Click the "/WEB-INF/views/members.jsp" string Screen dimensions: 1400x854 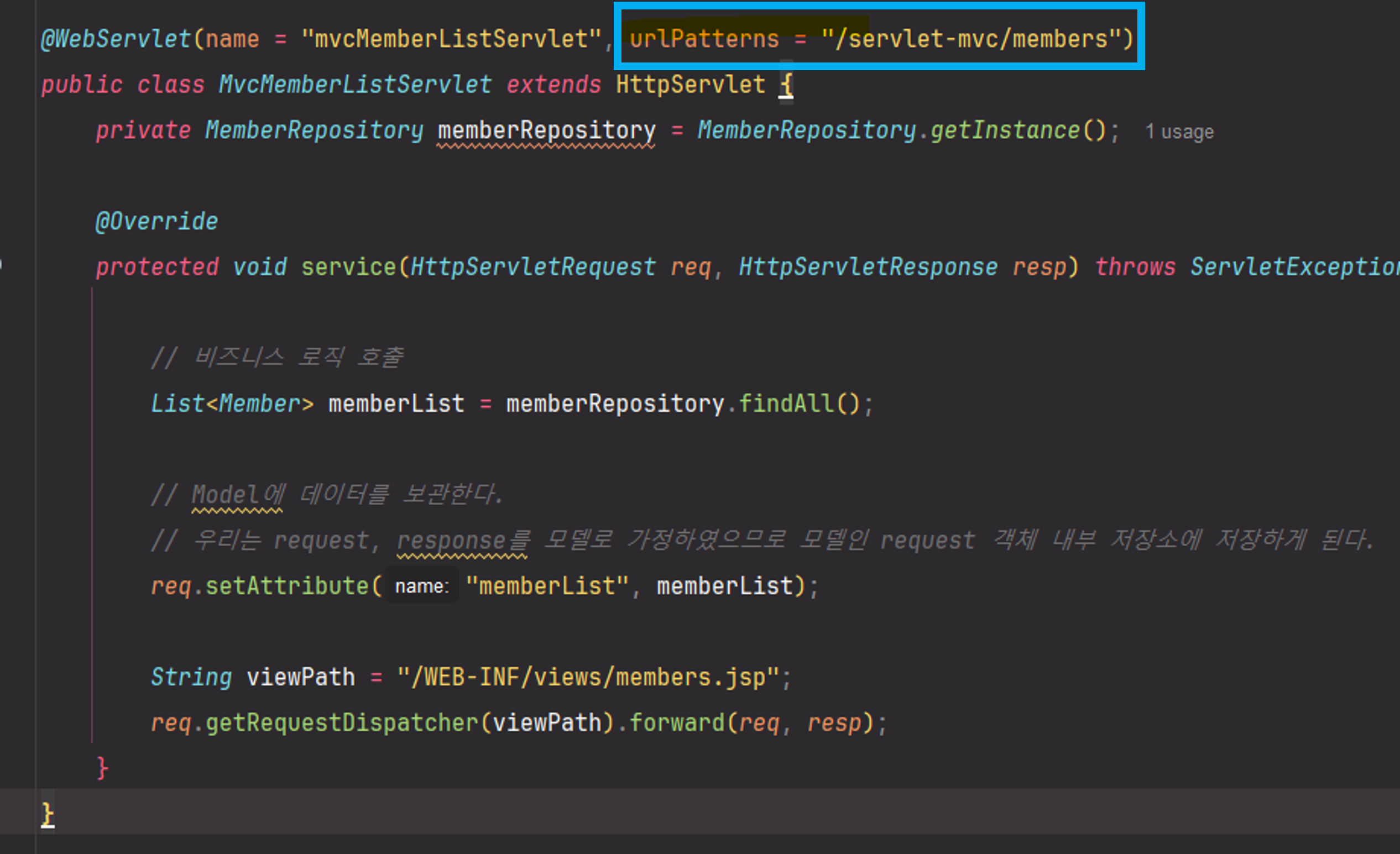(588, 677)
